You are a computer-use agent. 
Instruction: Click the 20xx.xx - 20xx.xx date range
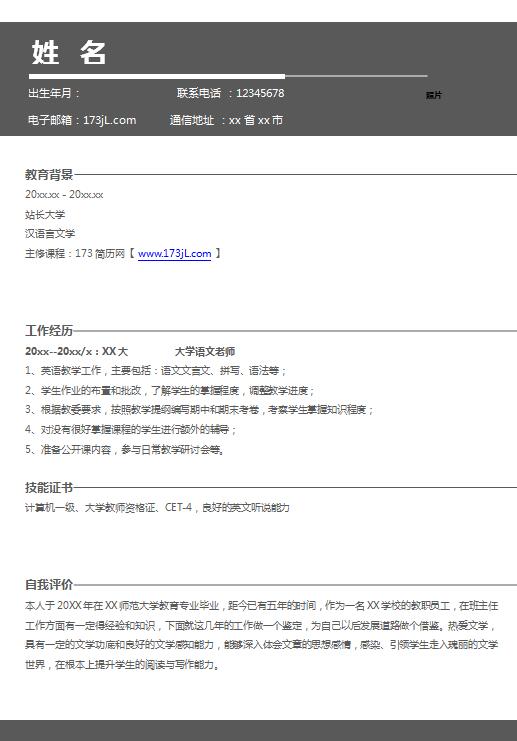[x=64, y=194]
